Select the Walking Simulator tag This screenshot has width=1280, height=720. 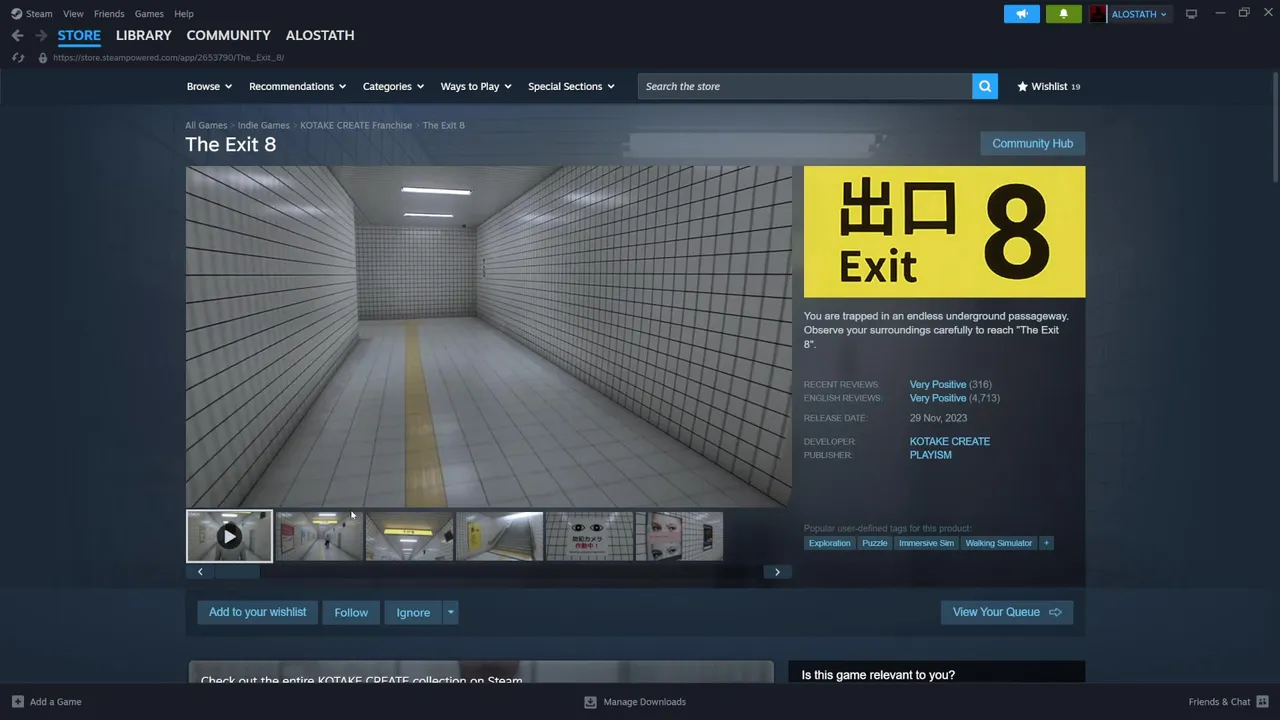pyautogui.click(x=999, y=543)
